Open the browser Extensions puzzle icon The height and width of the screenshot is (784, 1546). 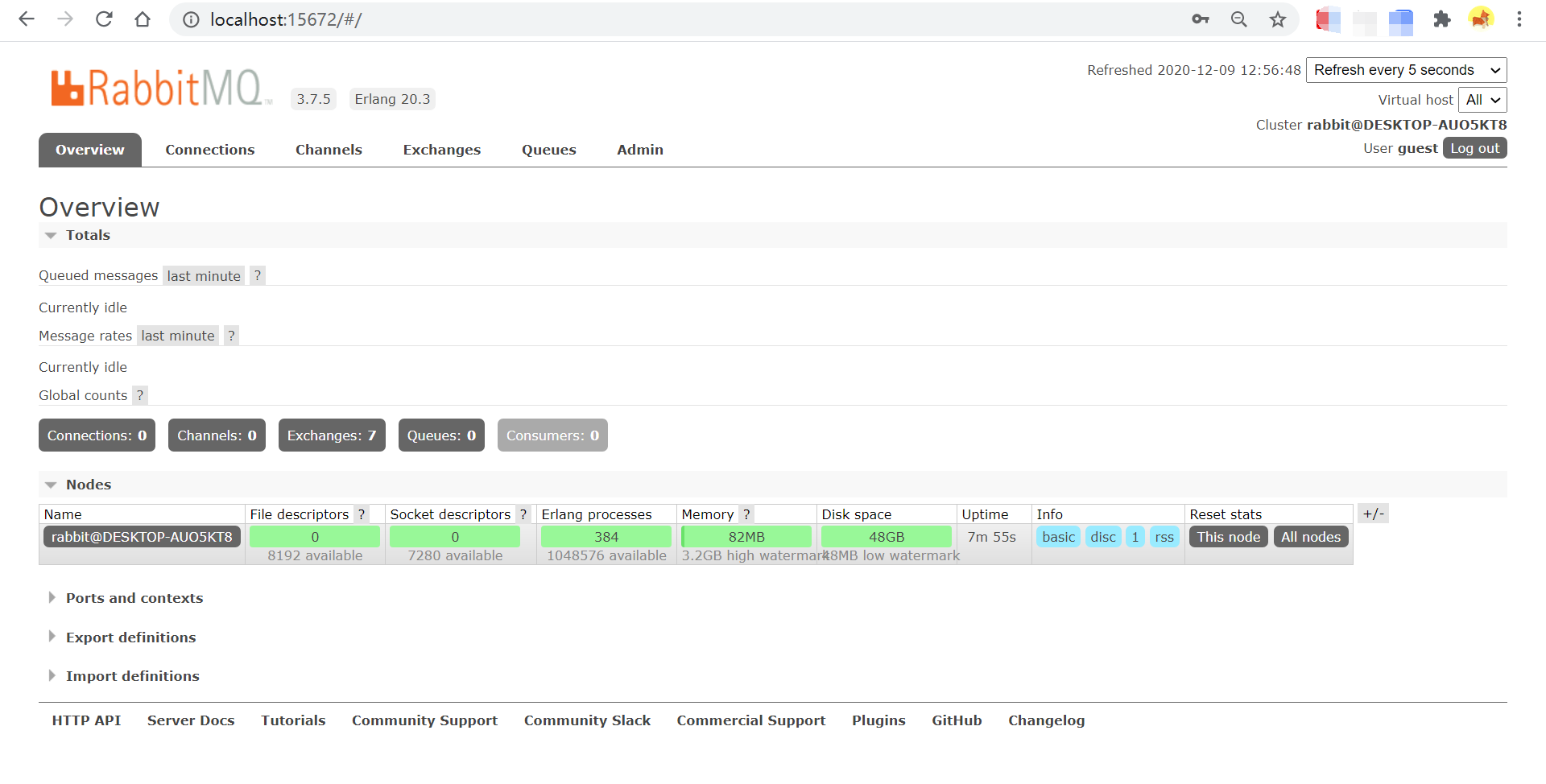[1442, 19]
